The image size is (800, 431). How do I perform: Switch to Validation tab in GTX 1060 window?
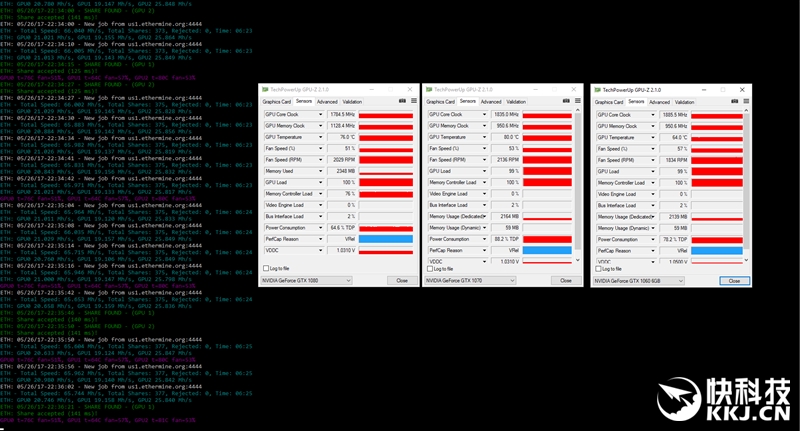point(684,102)
